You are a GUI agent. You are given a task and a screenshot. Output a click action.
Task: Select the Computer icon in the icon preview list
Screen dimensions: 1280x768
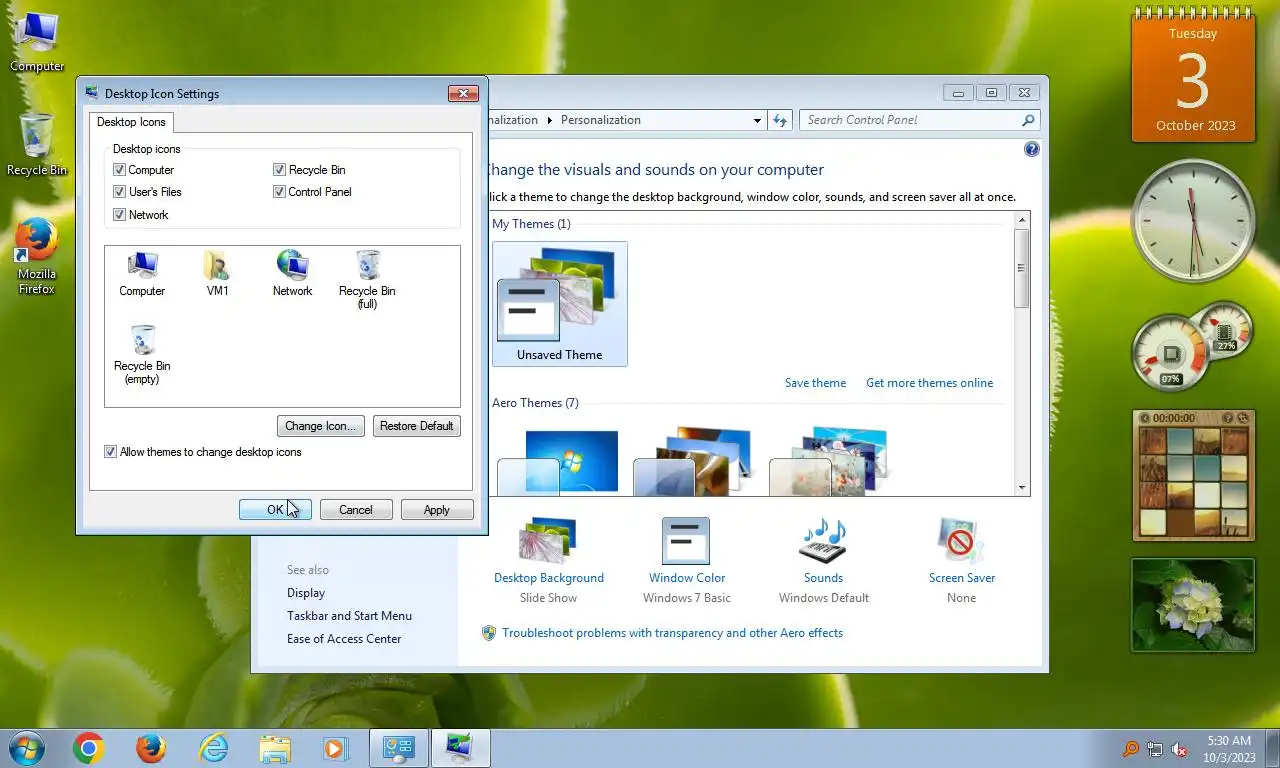click(142, 273)
